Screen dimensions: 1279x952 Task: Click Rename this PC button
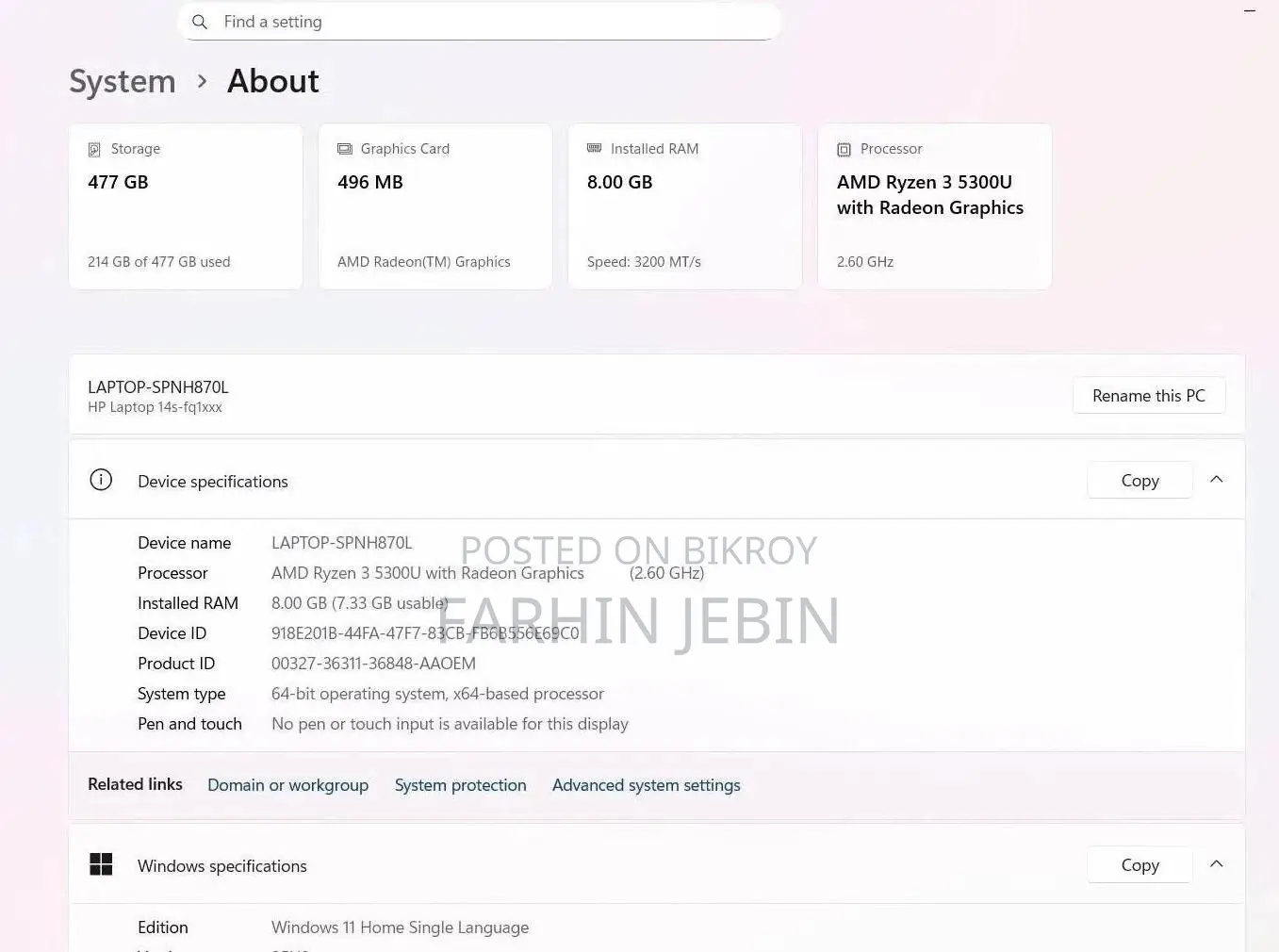click(x=1149, y=396)
